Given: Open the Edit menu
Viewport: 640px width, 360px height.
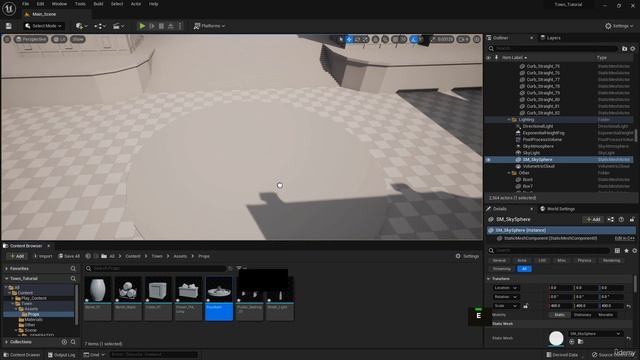Looking at the screenshot, I should click(40, 4).
